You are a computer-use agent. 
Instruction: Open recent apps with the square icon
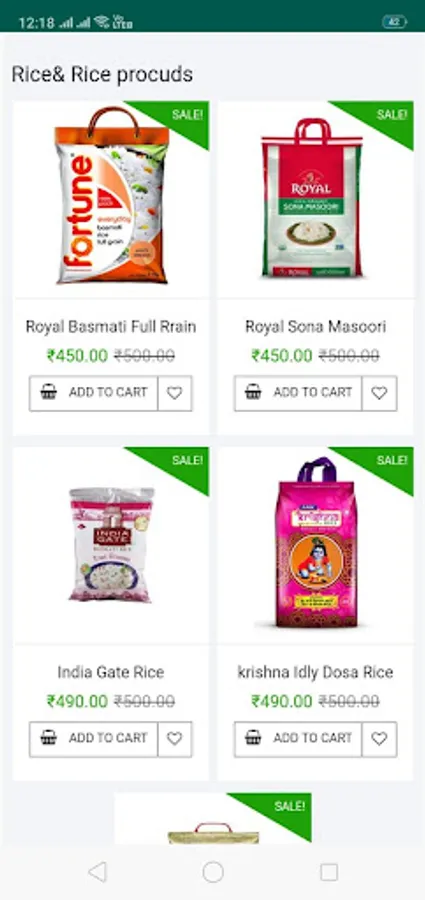pyautogui.click(x=329, y=872)
